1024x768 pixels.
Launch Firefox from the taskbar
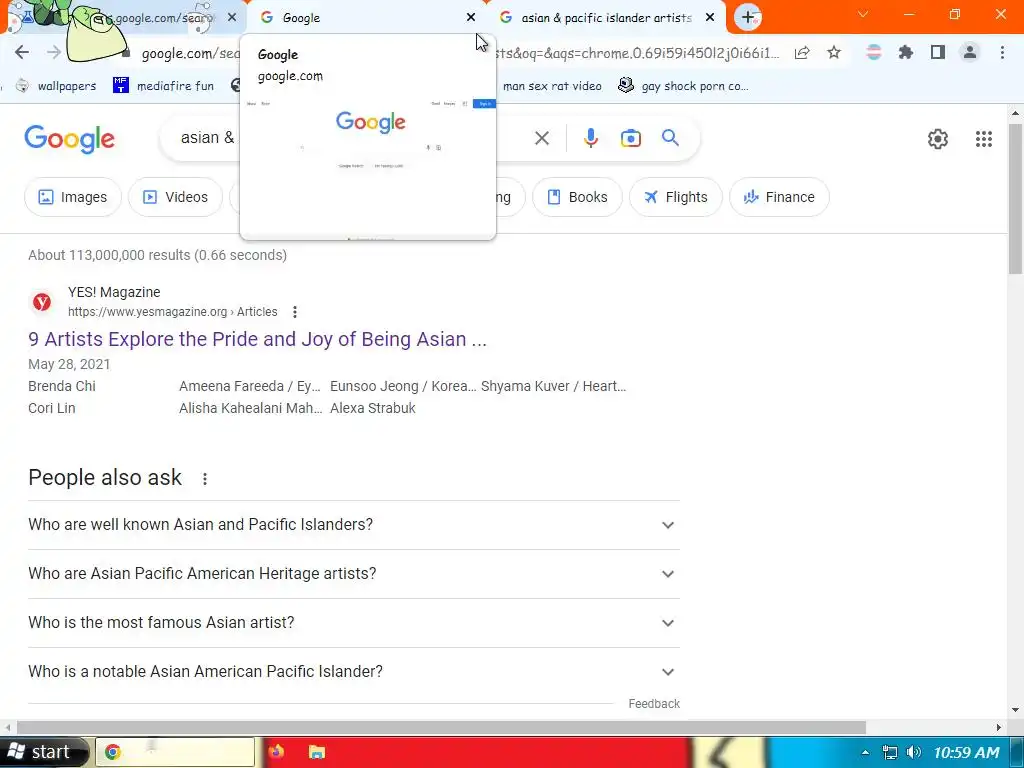(276, 752)
